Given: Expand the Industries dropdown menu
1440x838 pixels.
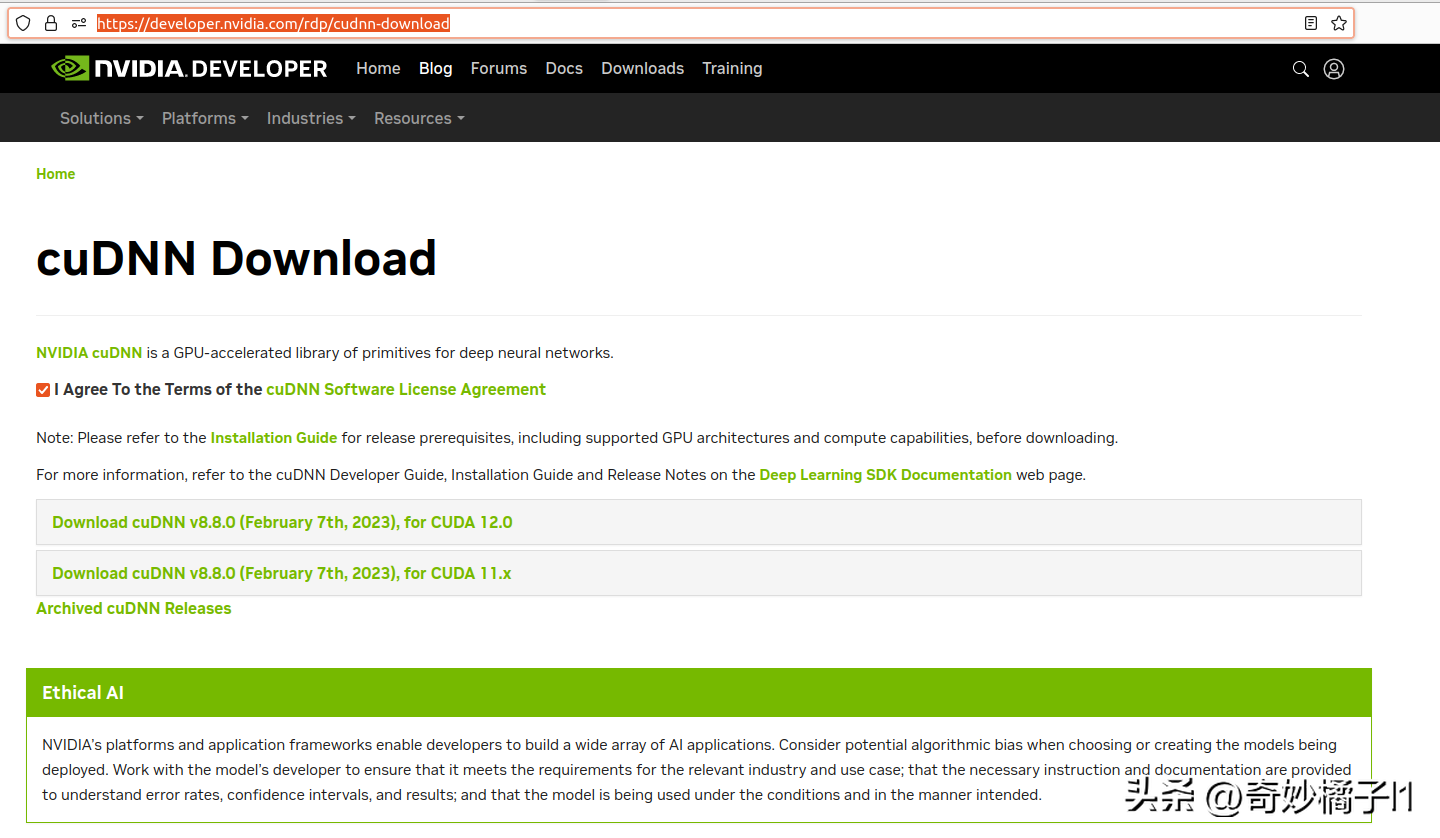Looking at the screenshot, I should click(311, 118).
